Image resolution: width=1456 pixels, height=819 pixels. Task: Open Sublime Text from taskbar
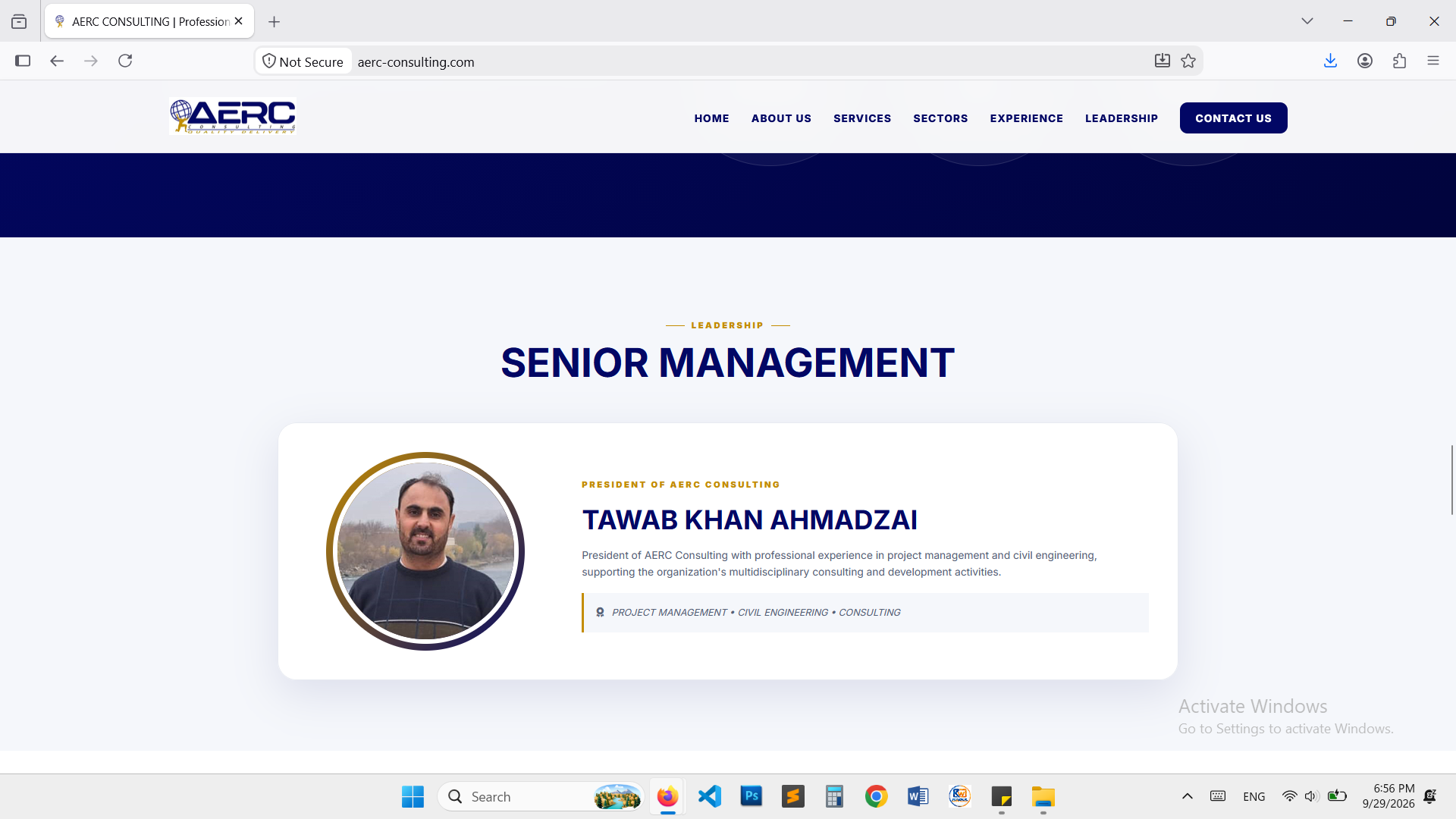[792, 797]
